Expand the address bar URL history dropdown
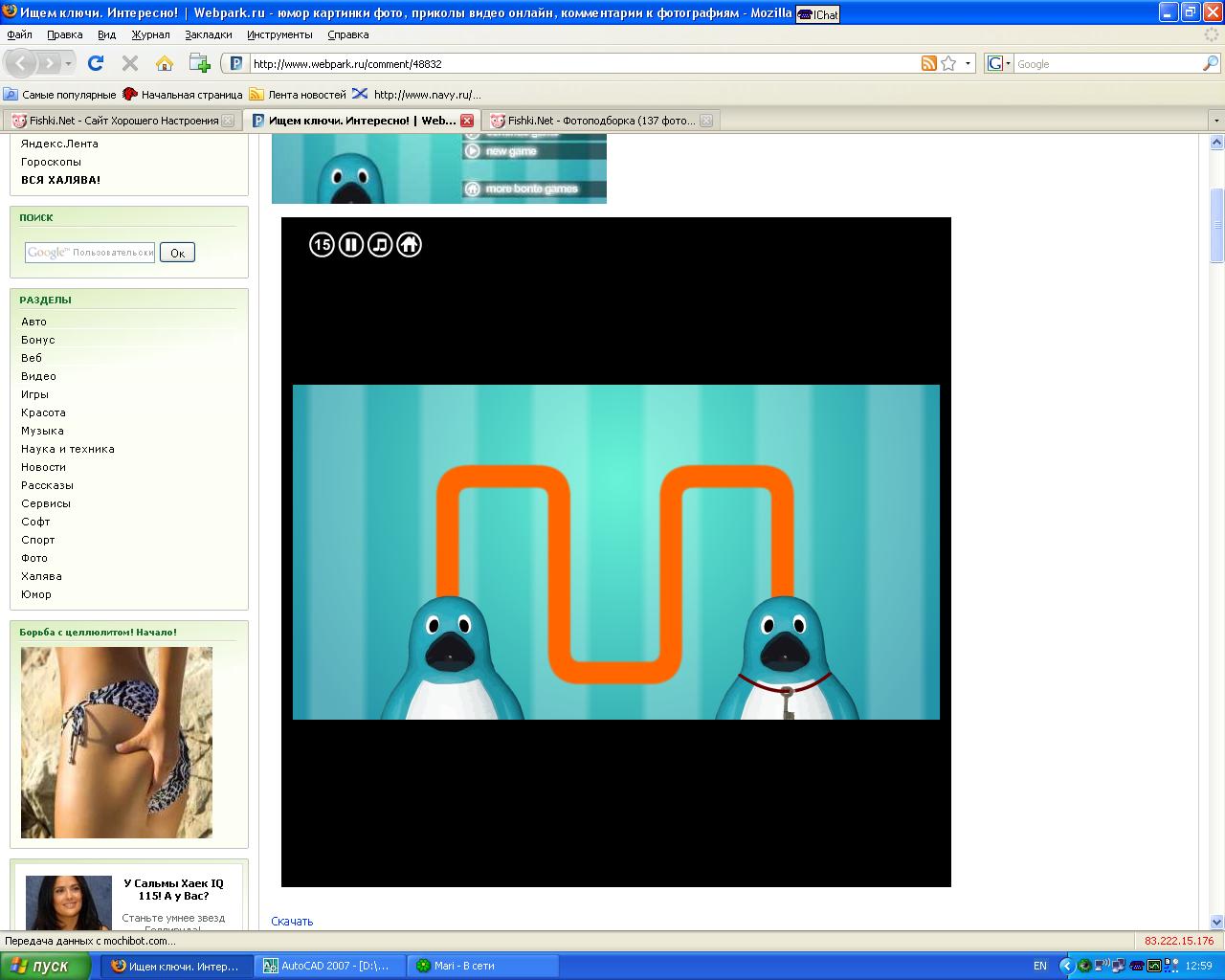Image resolution: width=1225 pixels, height=980 pixels. 968,63
